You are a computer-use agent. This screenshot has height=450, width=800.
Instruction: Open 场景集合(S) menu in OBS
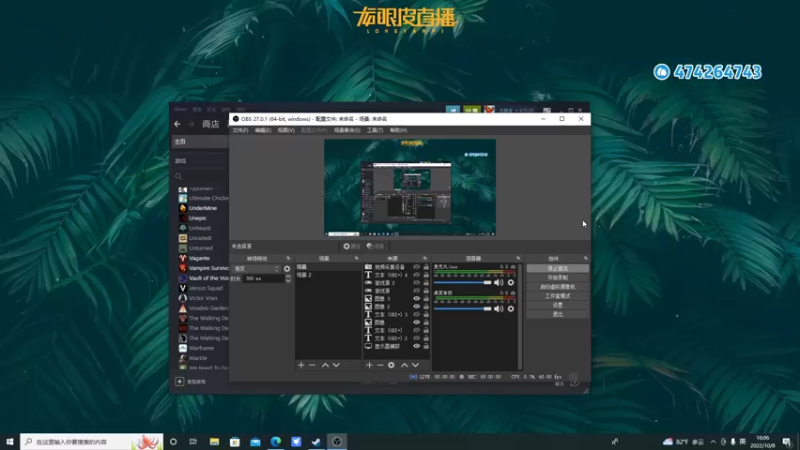347,131
